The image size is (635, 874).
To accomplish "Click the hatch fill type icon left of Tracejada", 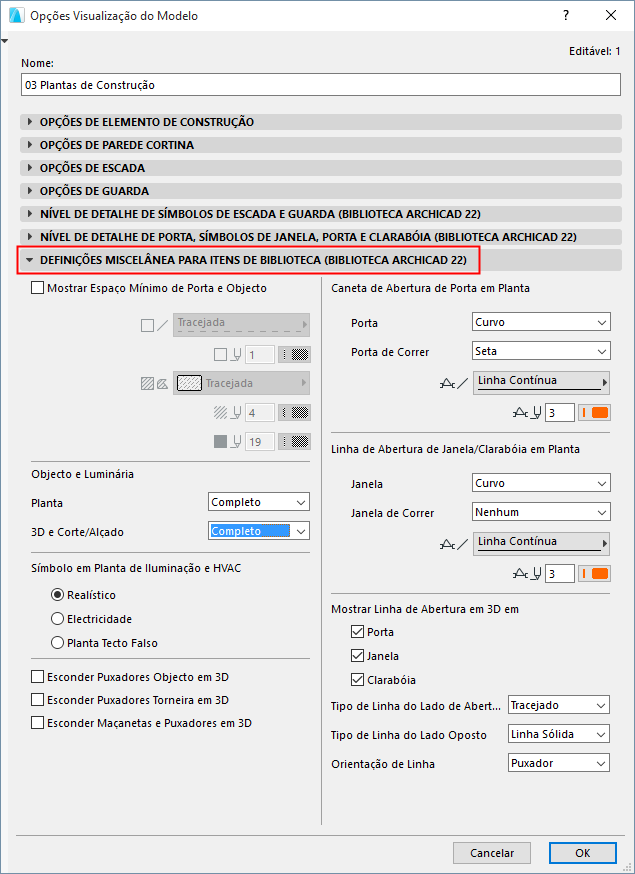I will (x=154, y=383).
